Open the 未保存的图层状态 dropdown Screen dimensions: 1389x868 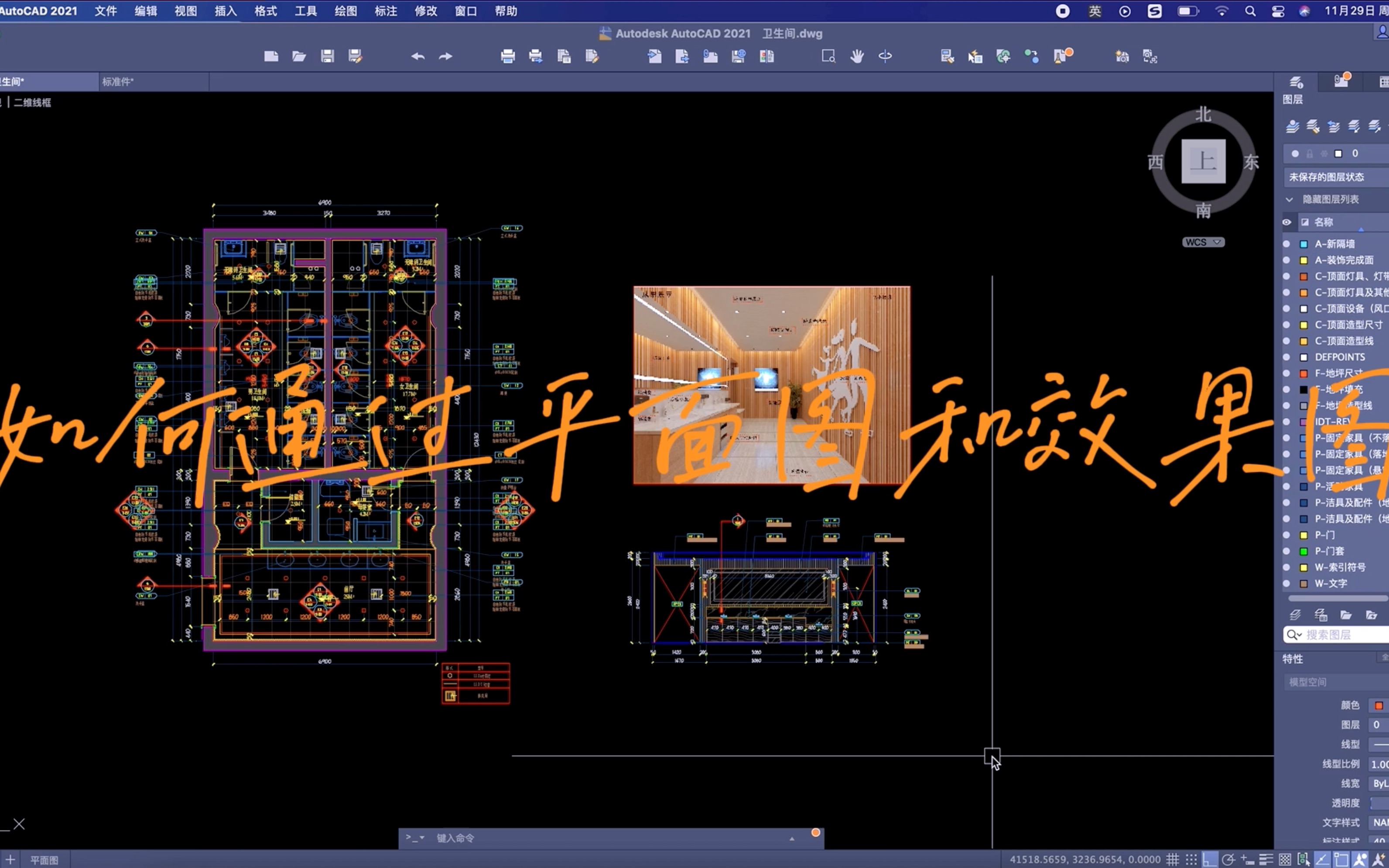pos(1336,177)
